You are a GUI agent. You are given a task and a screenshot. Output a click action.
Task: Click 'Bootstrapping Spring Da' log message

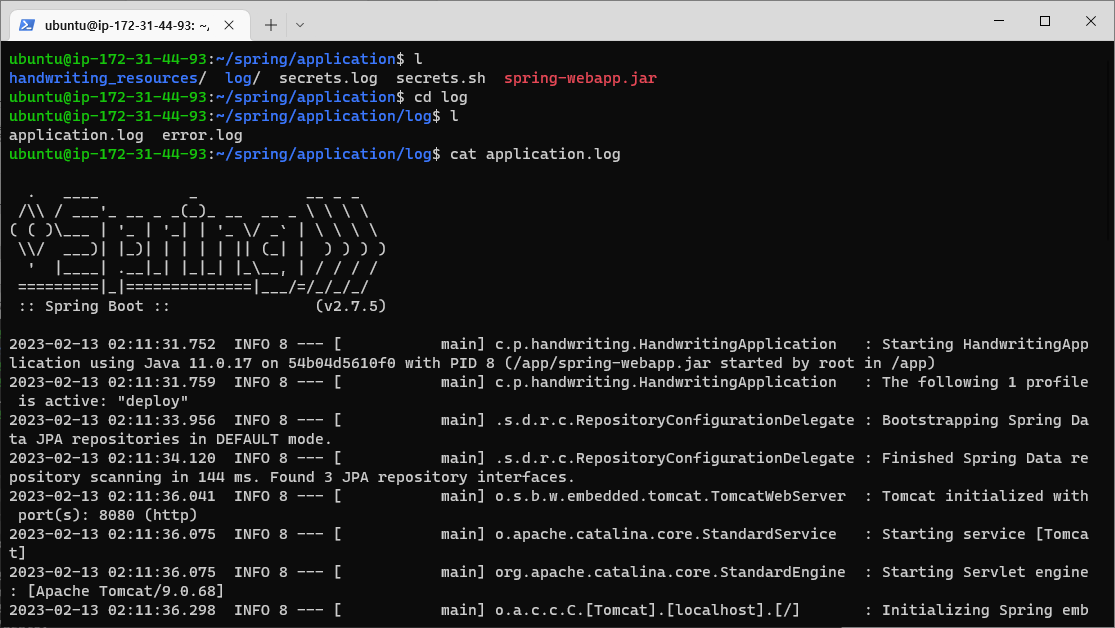pyautogui.click(x=985, y=420)
